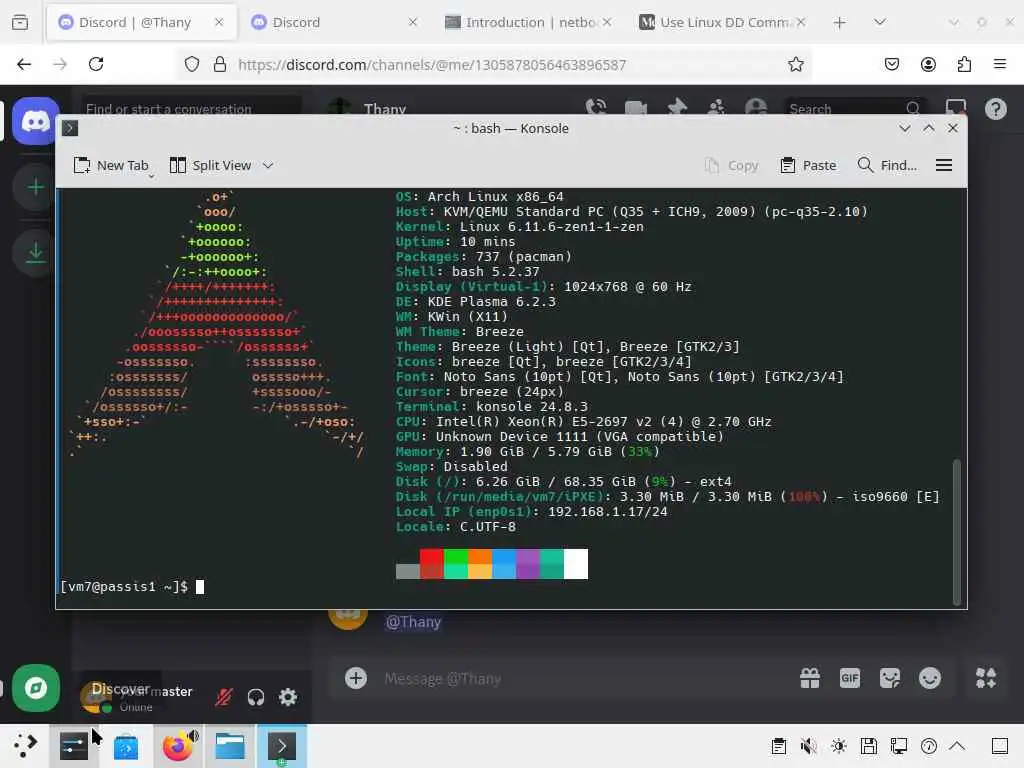
Task: Show user profile icon in Discord header
Action: [x=756, y=107]
